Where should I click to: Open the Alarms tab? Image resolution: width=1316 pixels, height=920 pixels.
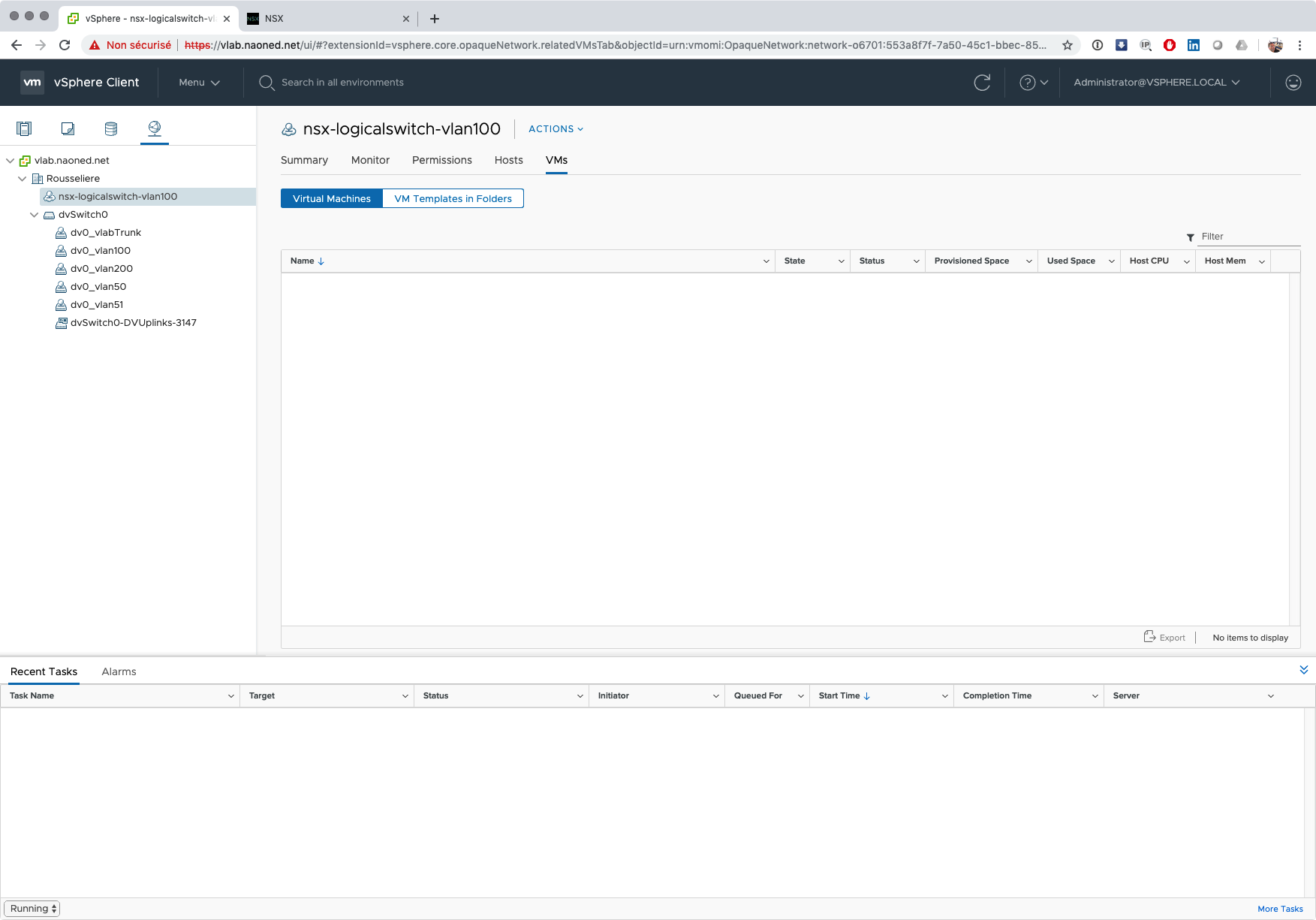point(119,671)
